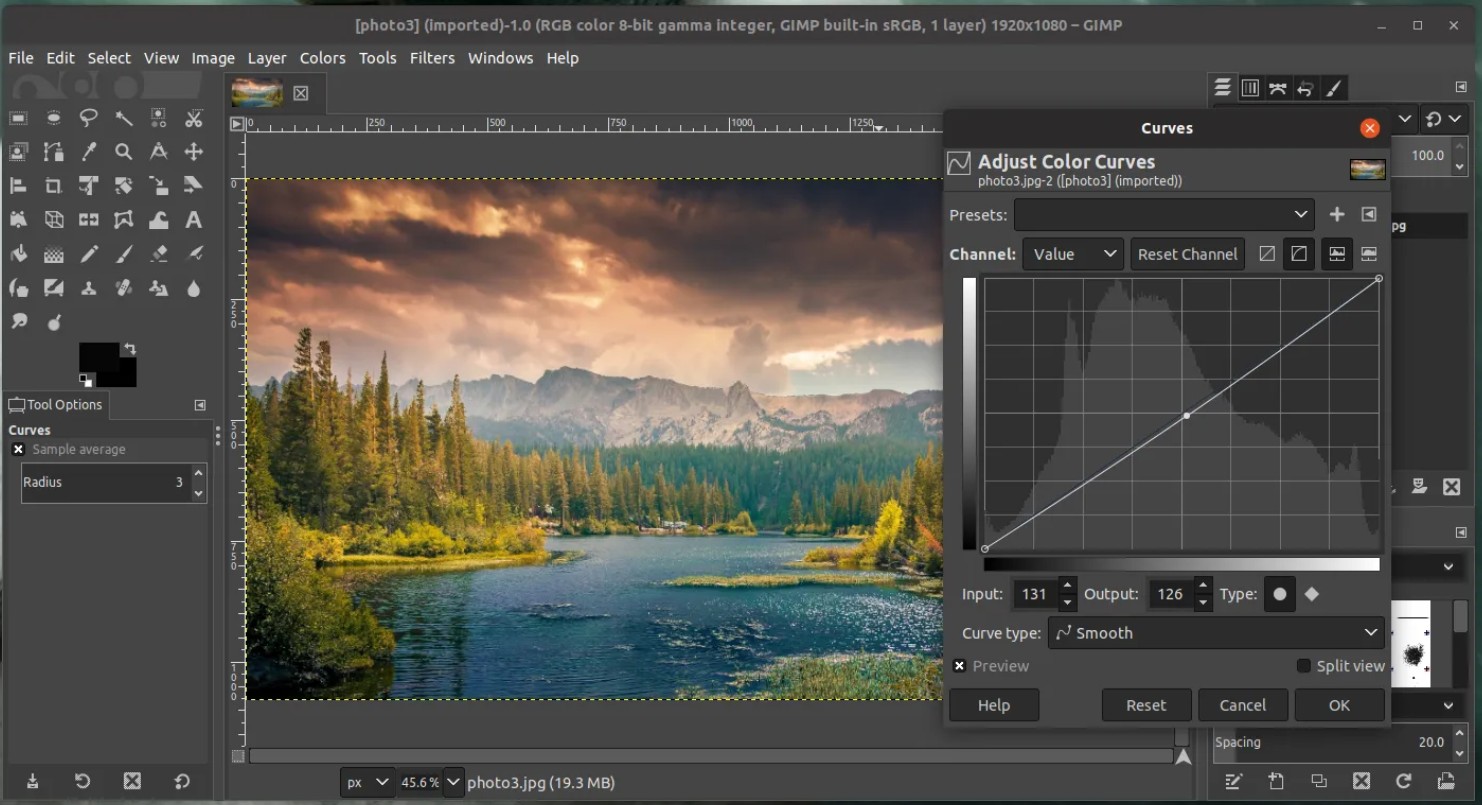Image resolution: width=1482 pixels, height=805 pixels.
Task: Click OK to apply the curves
Action: [x=1339, y=705]
